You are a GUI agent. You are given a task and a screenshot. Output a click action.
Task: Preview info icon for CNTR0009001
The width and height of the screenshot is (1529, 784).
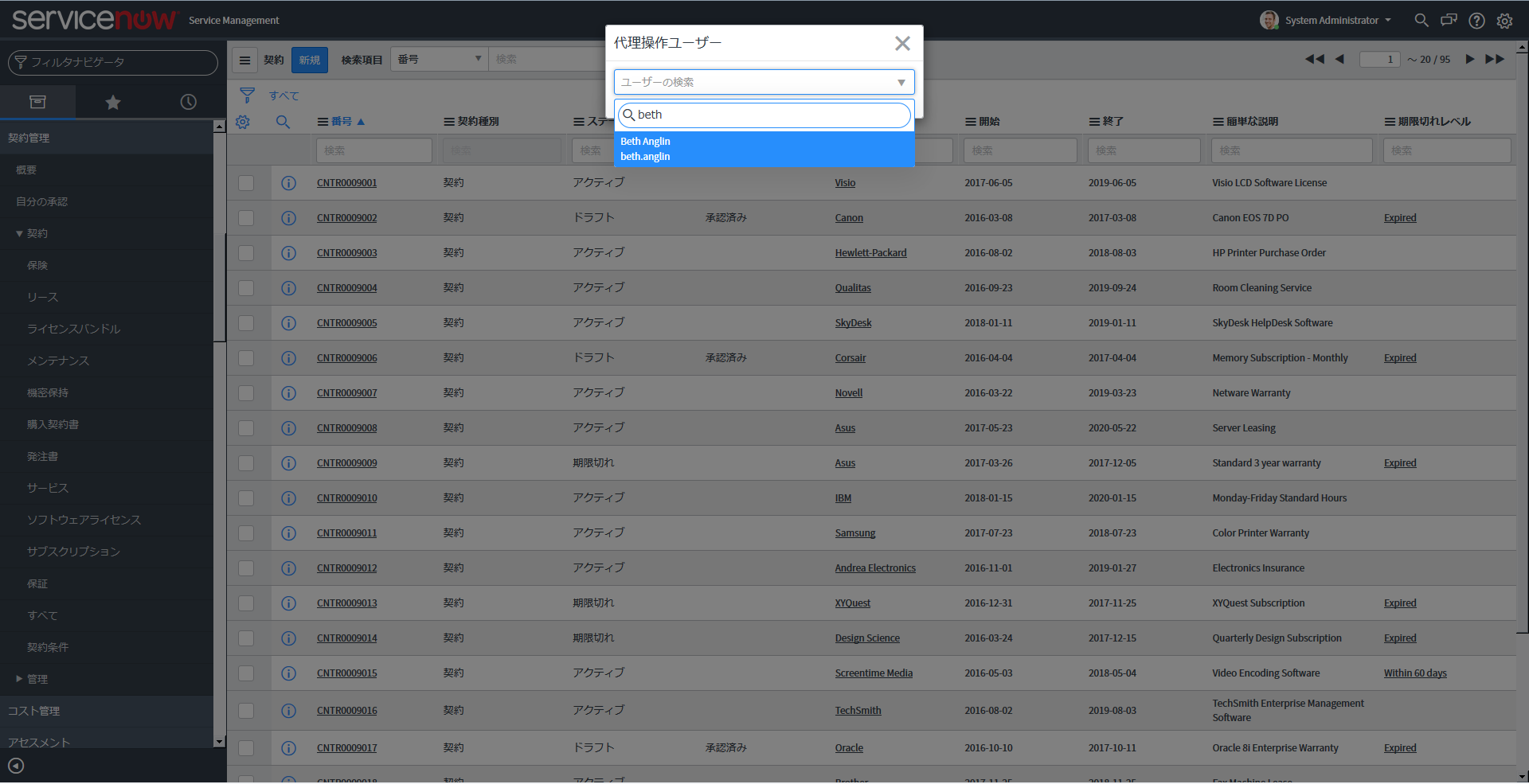[x=288, y=183]
